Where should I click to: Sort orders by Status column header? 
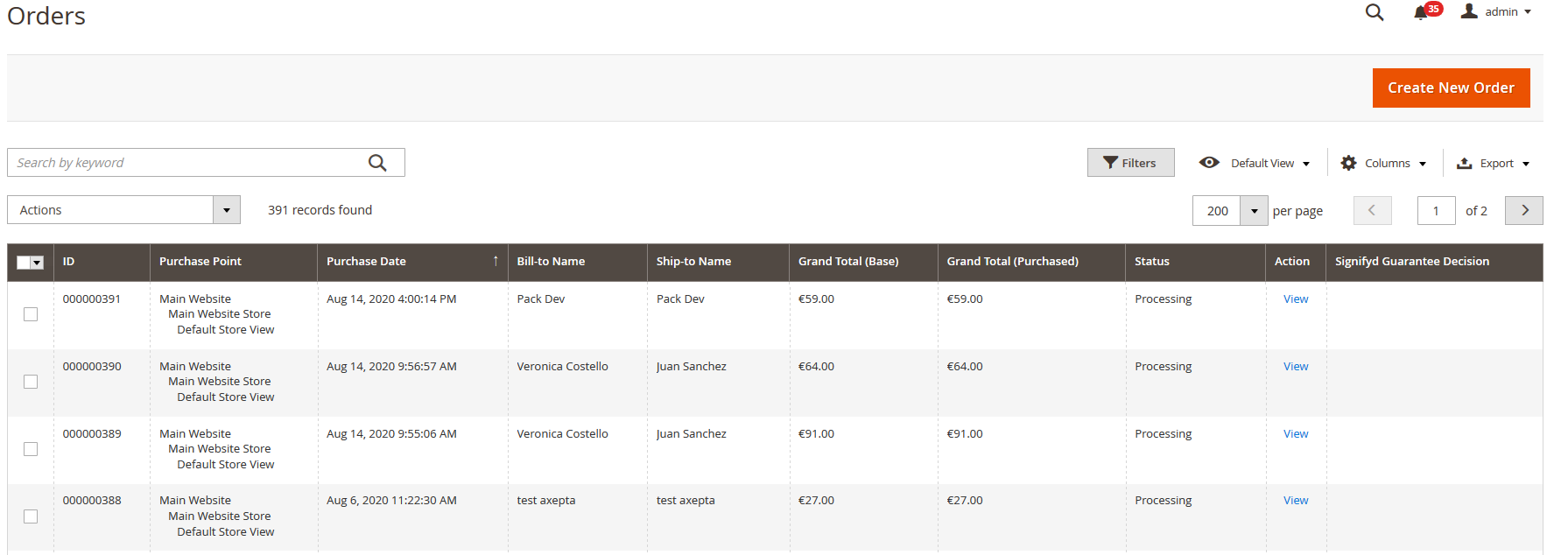click(x=1151, y=261)
